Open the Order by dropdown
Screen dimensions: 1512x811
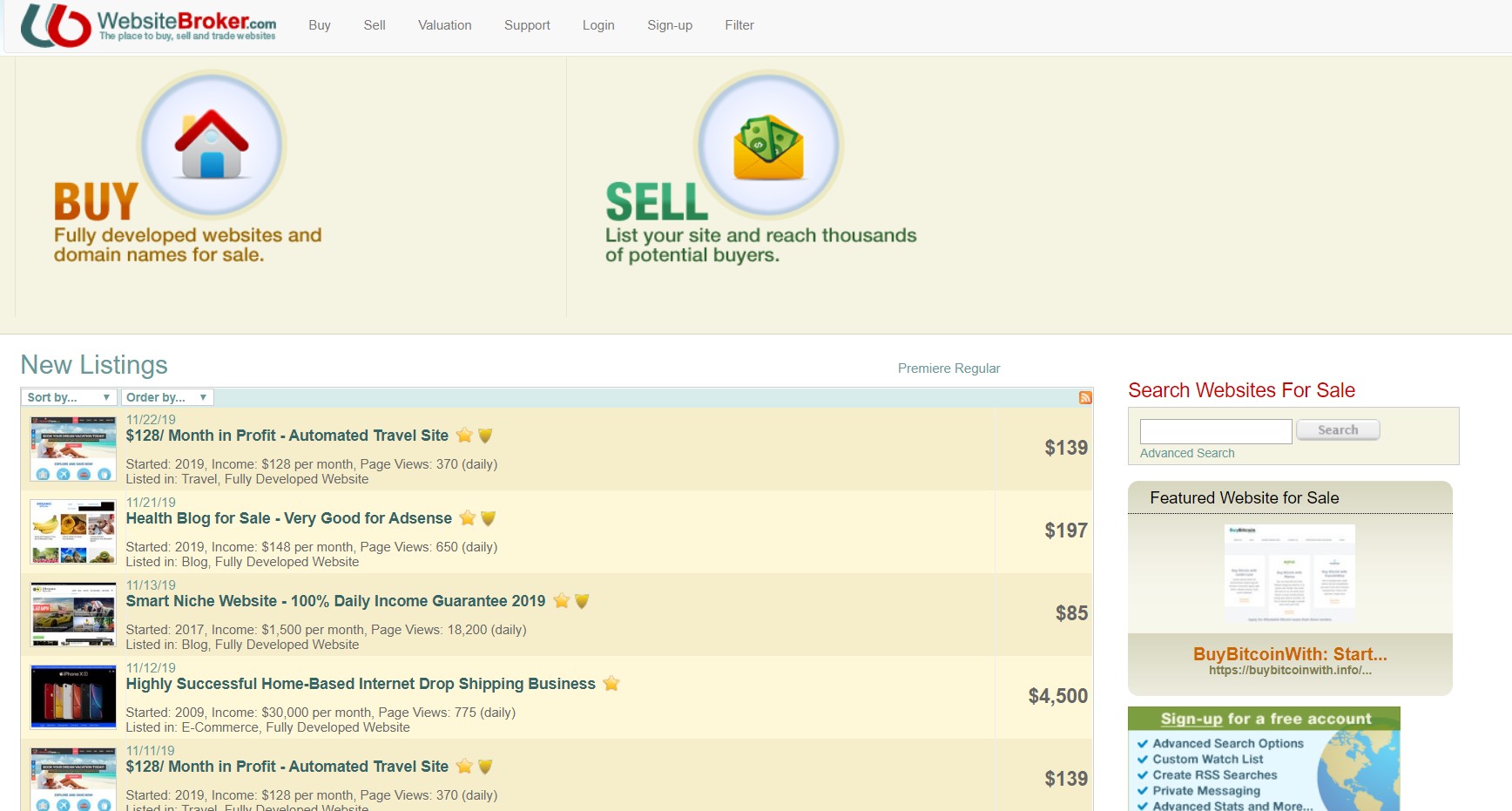167,397
